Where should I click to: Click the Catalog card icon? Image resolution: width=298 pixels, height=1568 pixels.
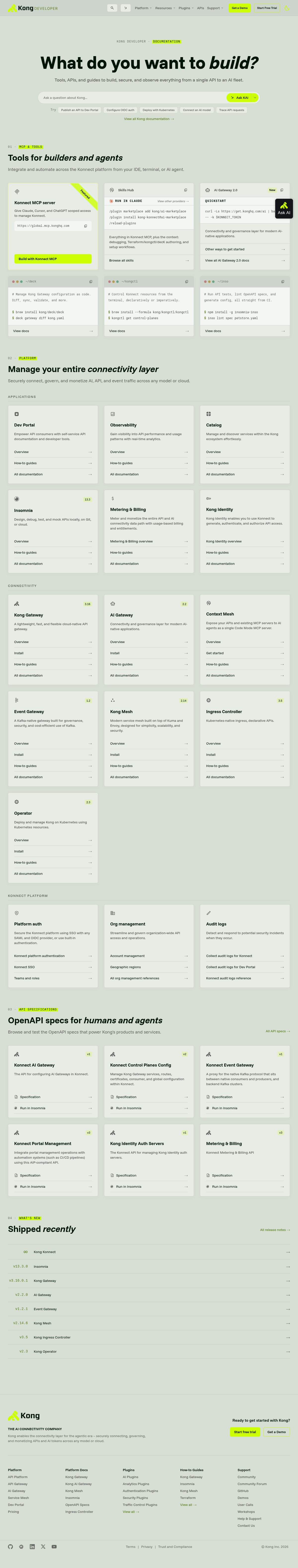(209, 414)
